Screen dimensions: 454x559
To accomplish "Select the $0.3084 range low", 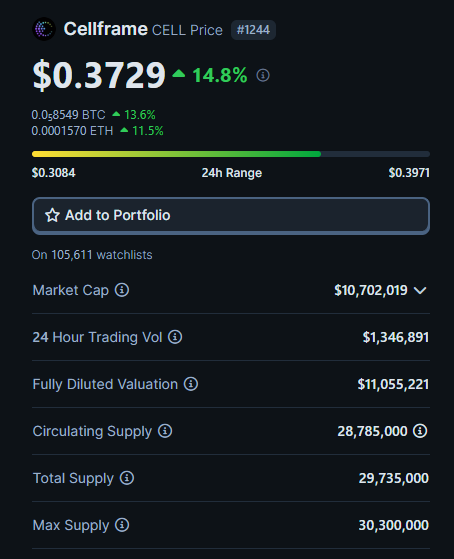I will [x=53, y=173].
